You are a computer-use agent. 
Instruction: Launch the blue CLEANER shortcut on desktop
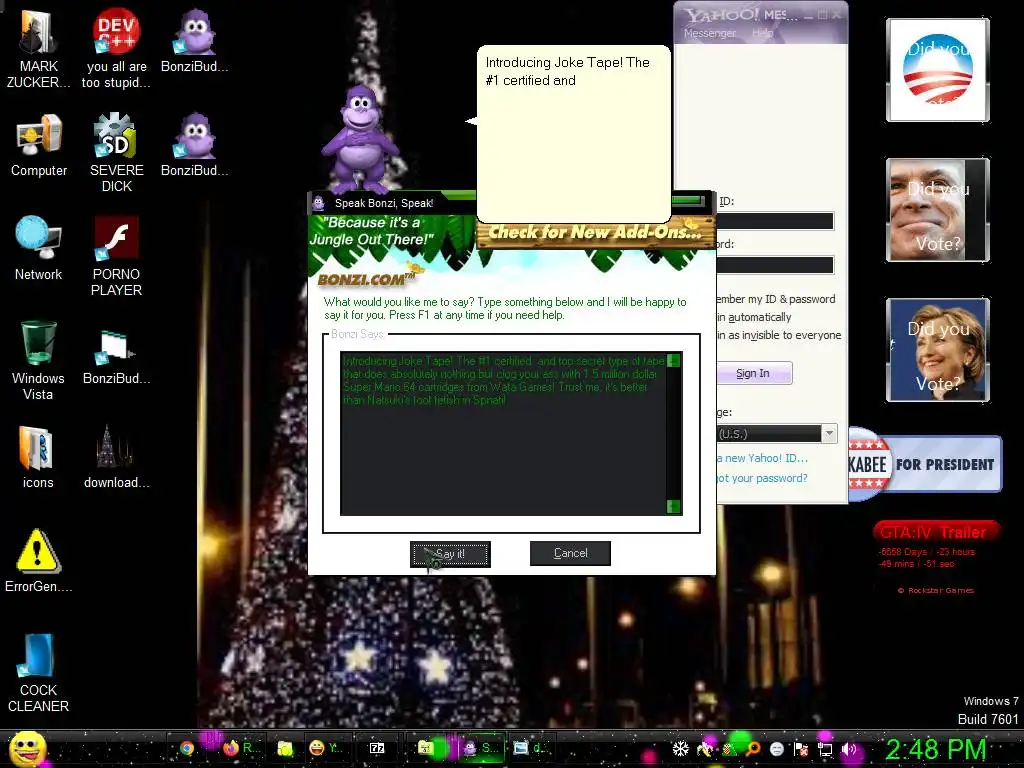[x=38, y=673]
